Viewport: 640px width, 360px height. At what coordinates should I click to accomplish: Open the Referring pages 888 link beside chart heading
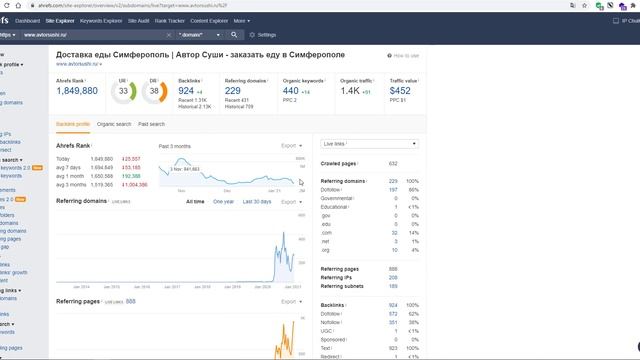coord(131,302)
